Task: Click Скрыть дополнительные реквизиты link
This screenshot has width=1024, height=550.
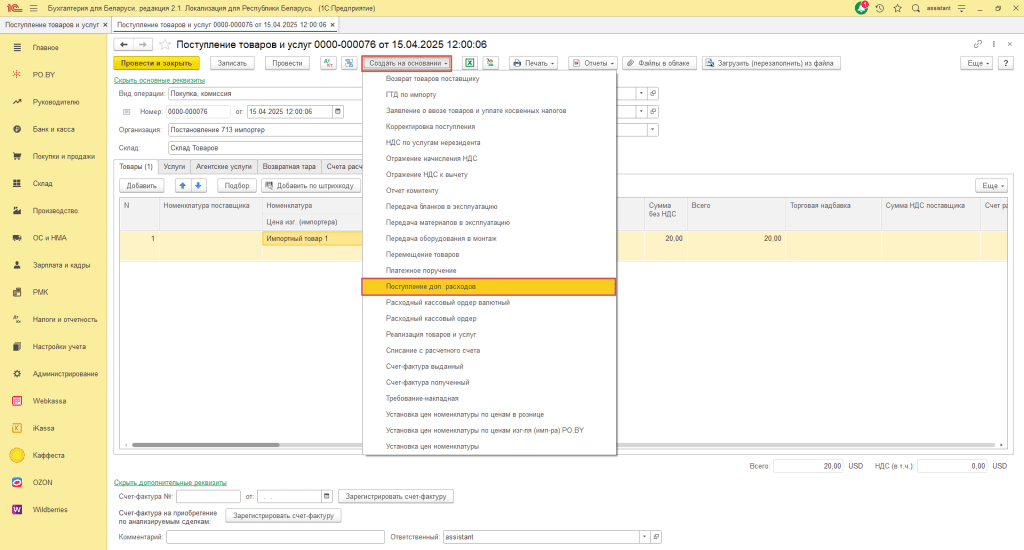Action: pos(170,483)
